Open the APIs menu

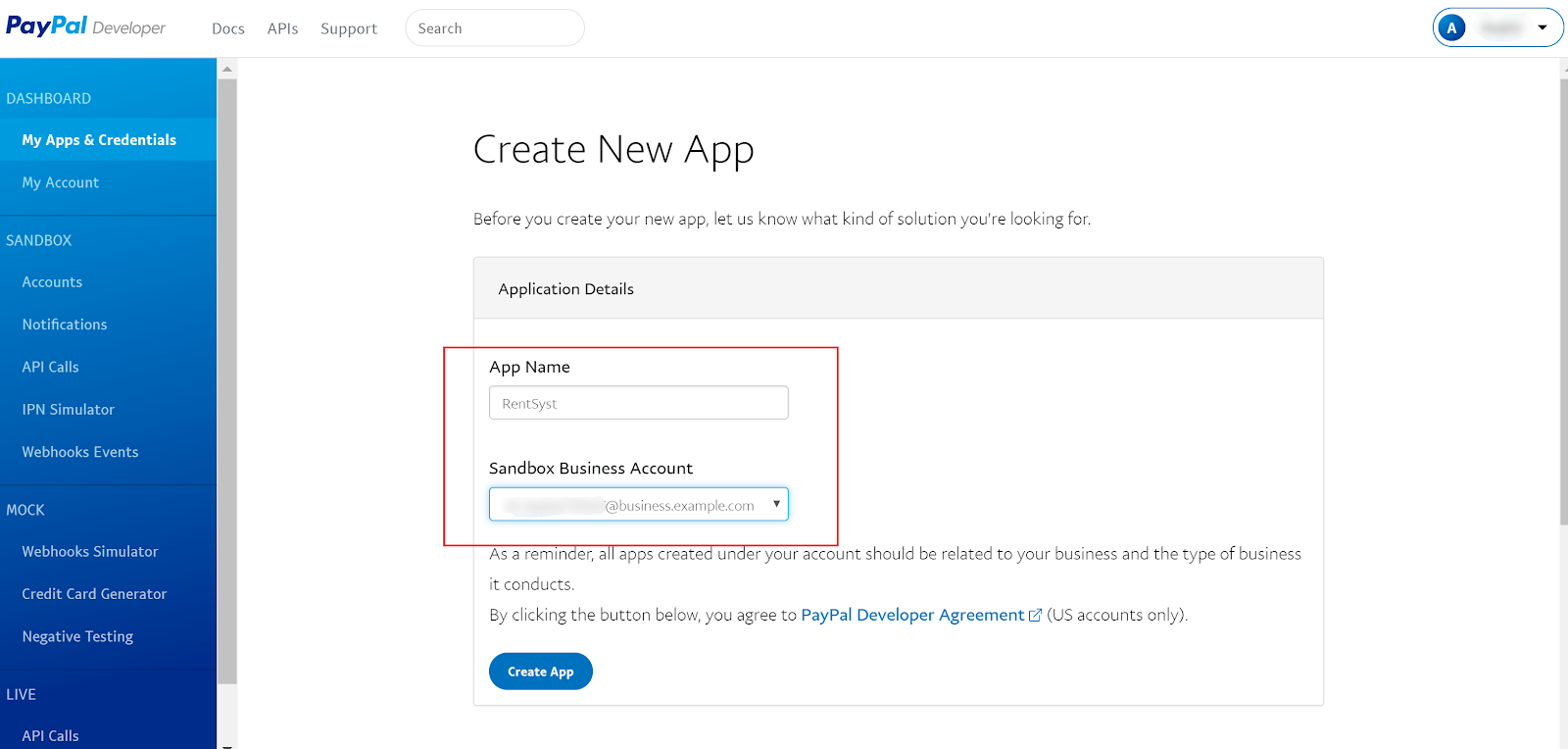tap(282, 28)
